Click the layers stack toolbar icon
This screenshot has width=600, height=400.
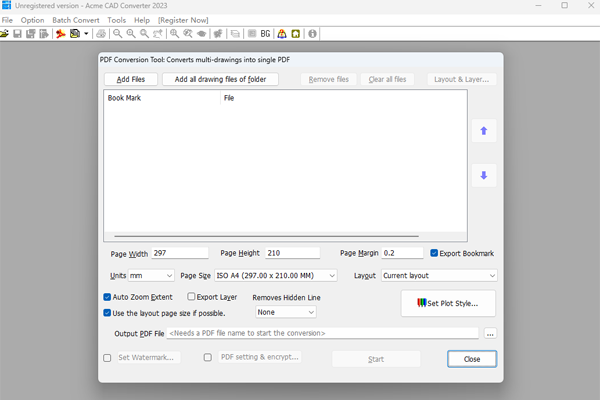pos(235,34)
